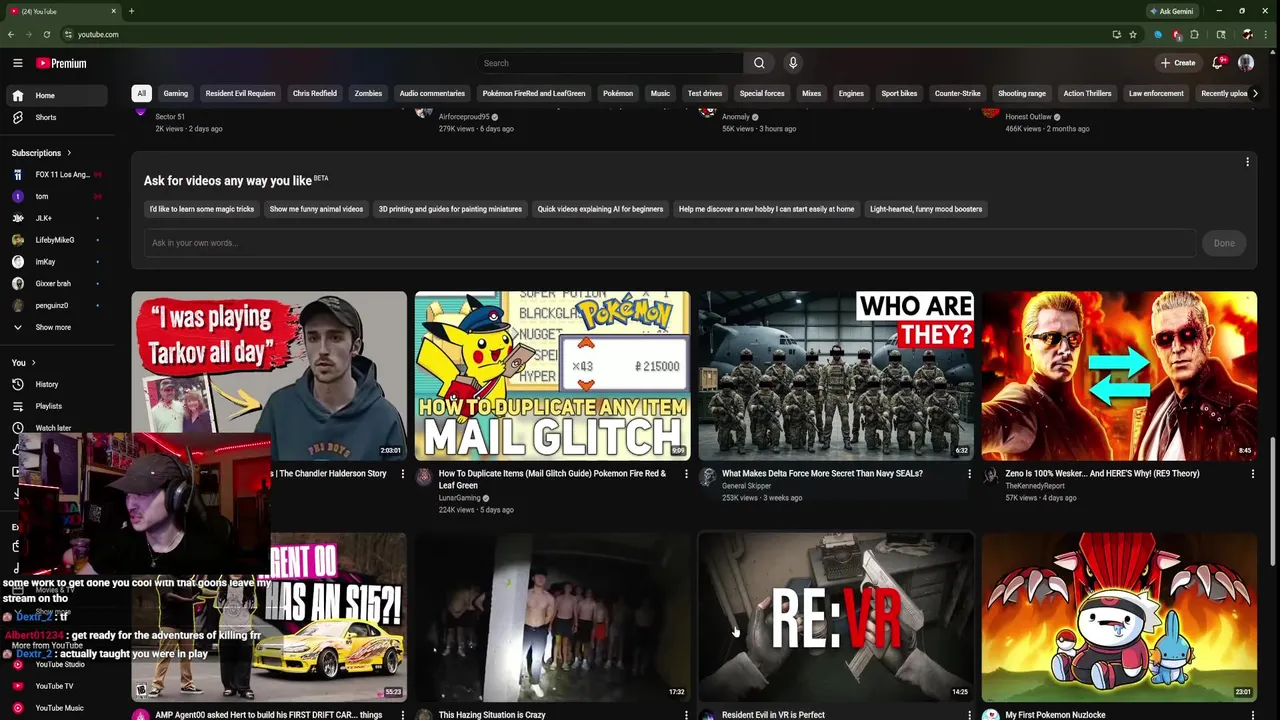Screen dimensions: 1280x720
Task: Open Playlists in sidebar
Action: coord(57,406)
